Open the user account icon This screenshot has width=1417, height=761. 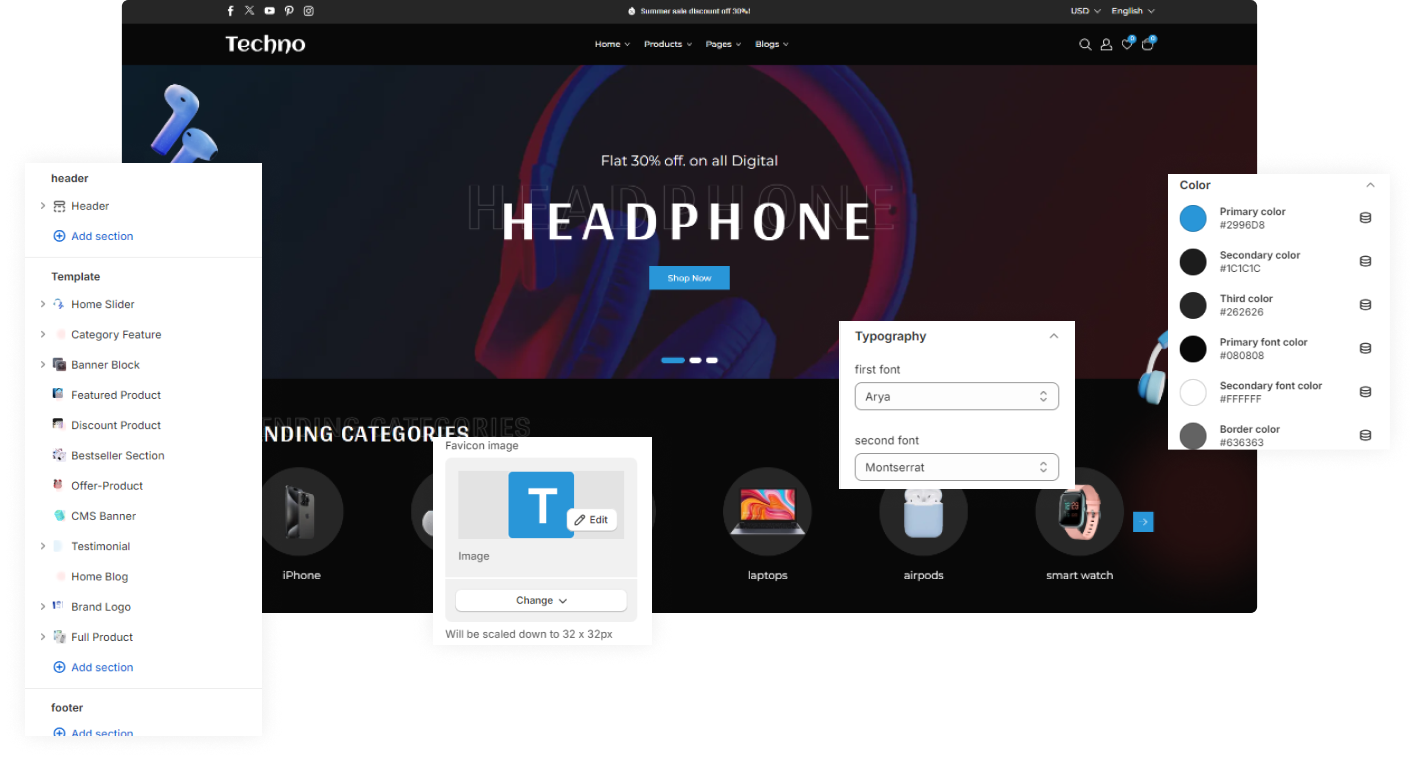[1106, 45]
